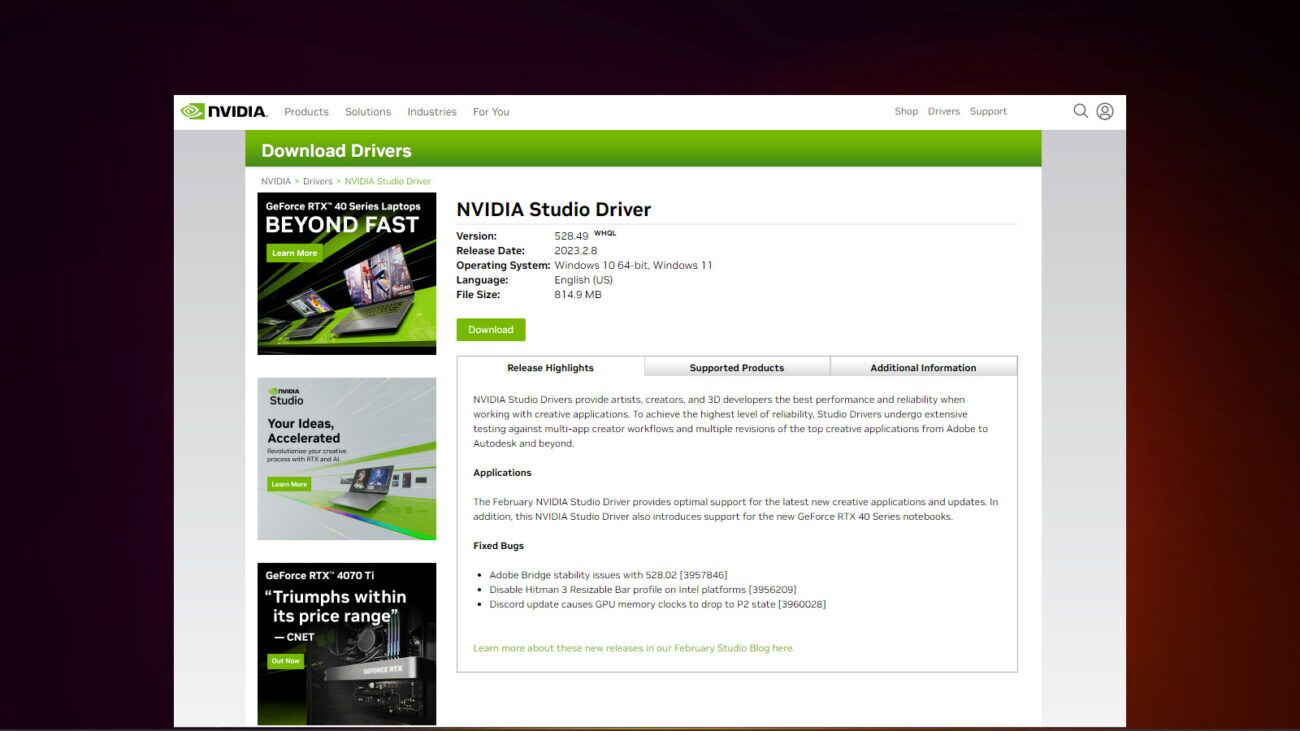Image resolution: width=1300 pixels, height=731 pixels.
Task: Click the Drivers breadcrumb link
Action: (317, 181)
